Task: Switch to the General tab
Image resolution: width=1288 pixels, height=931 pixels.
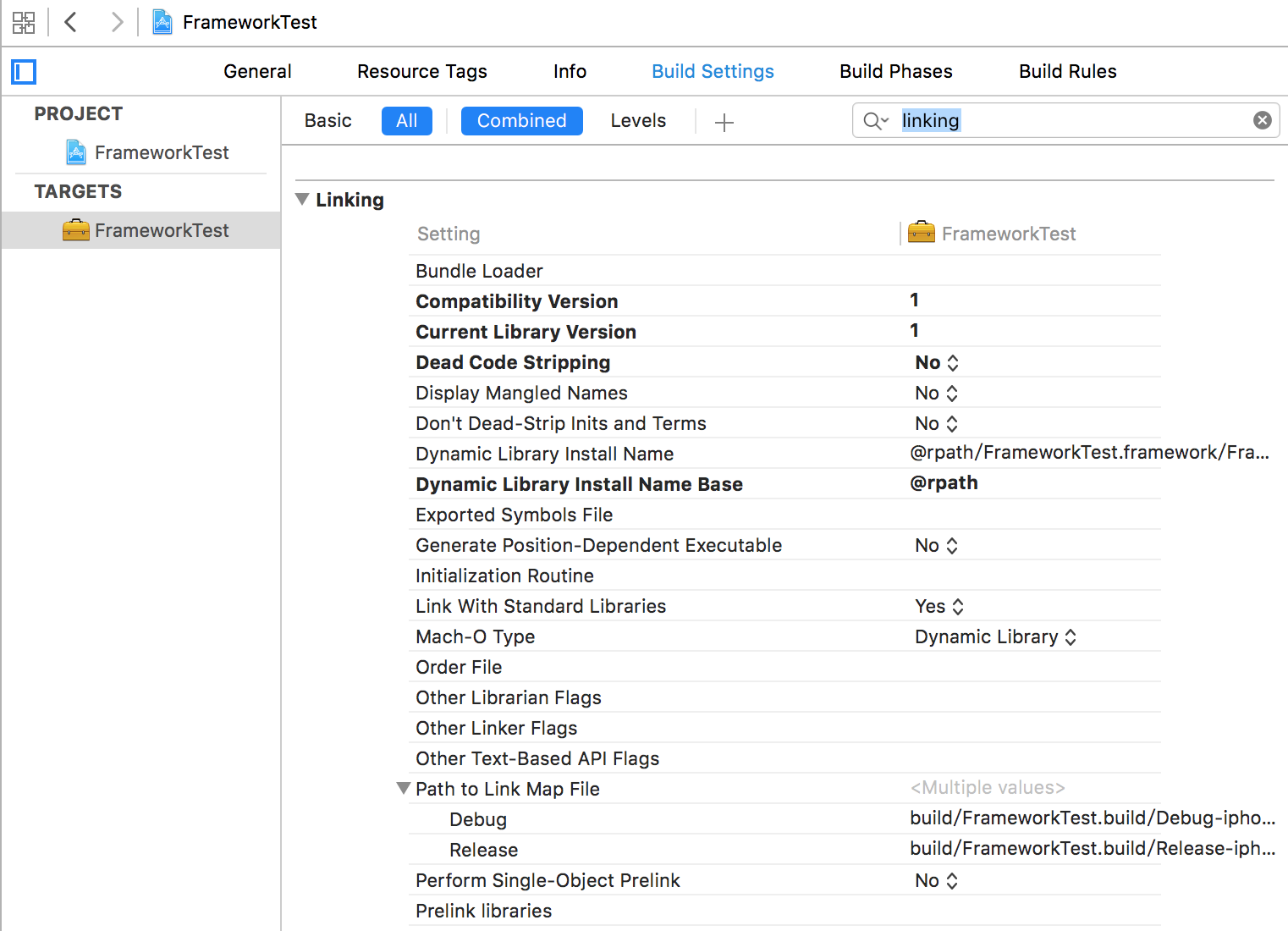Action: (x=257, y=72)
